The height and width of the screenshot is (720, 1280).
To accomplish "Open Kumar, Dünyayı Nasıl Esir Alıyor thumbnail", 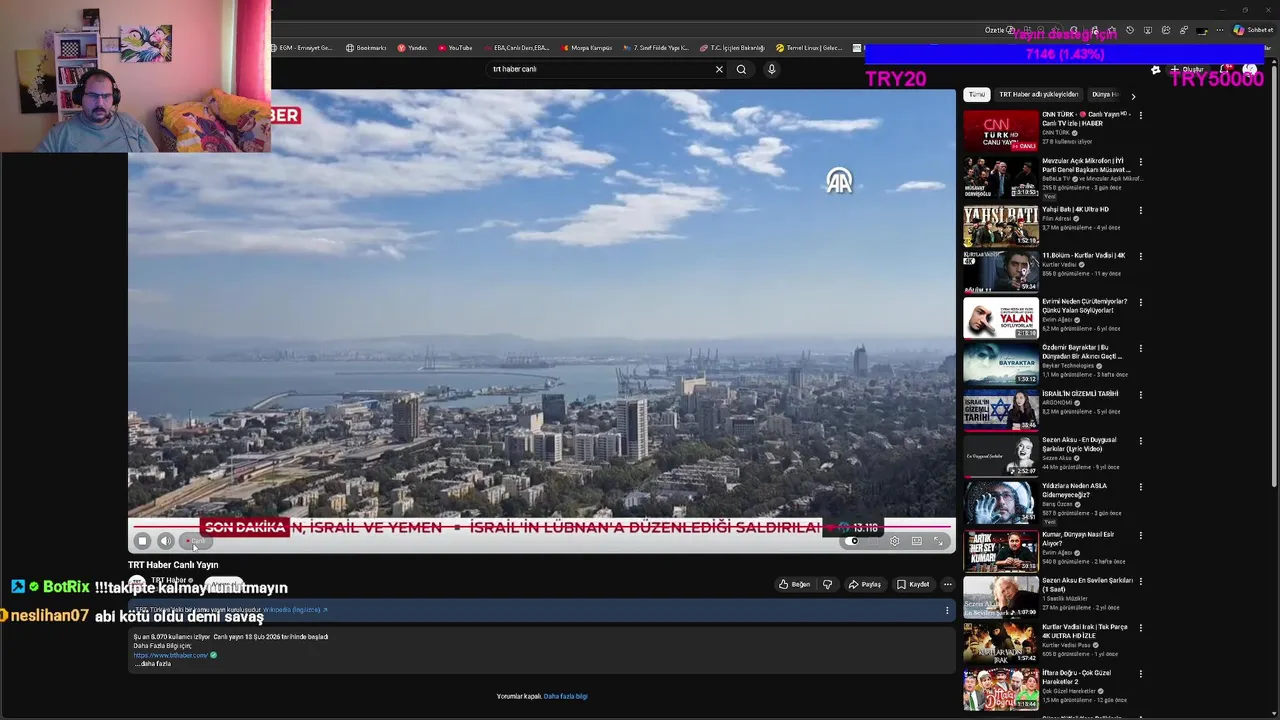I will [x=1001, y=550].
